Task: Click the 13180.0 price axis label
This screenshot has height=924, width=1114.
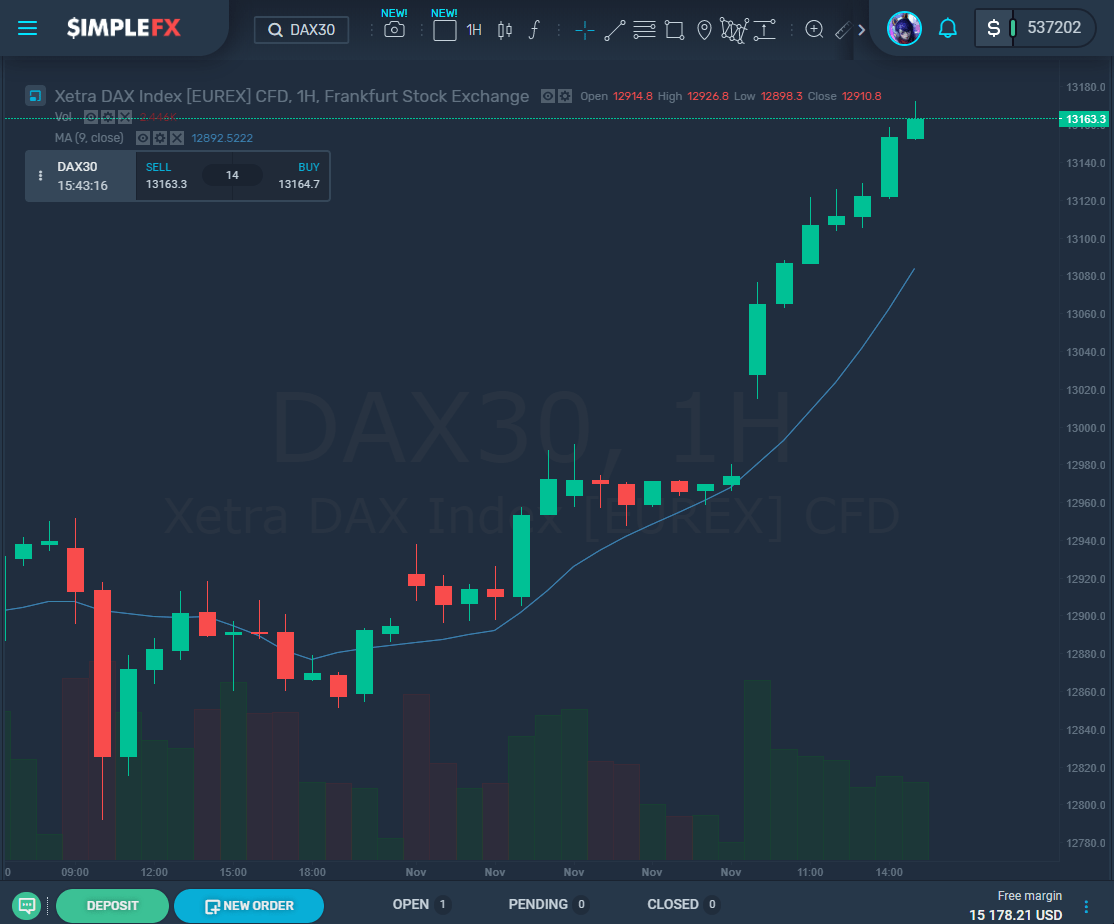Action: point(1086,87)
